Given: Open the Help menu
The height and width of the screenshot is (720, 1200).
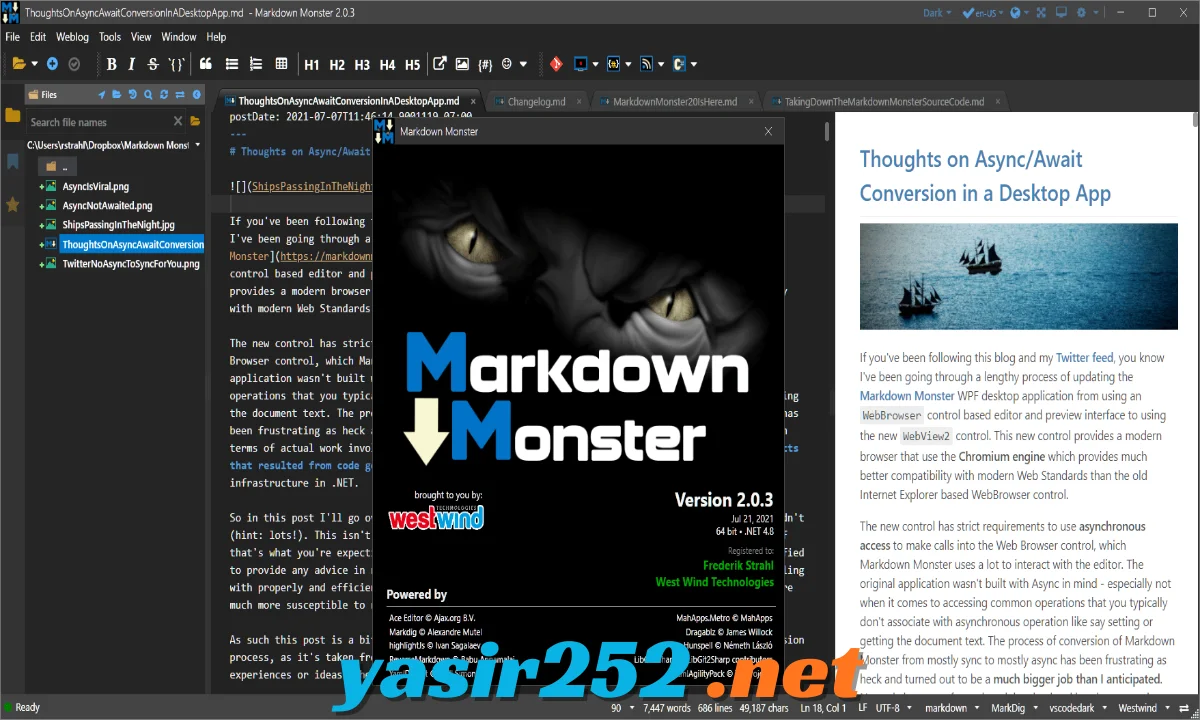Looking at the screenshot, I should tap(216, 37).
